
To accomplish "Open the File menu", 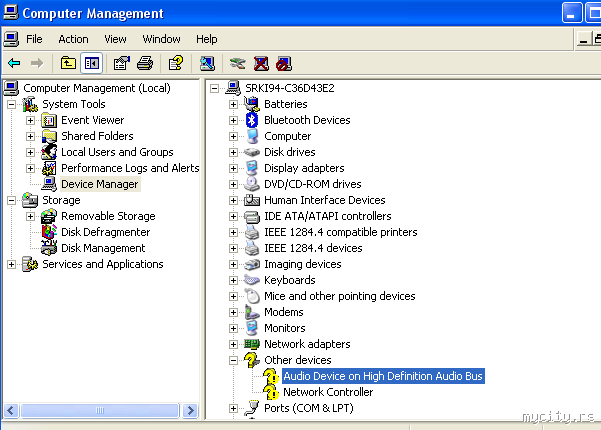I will click(34, 39).
